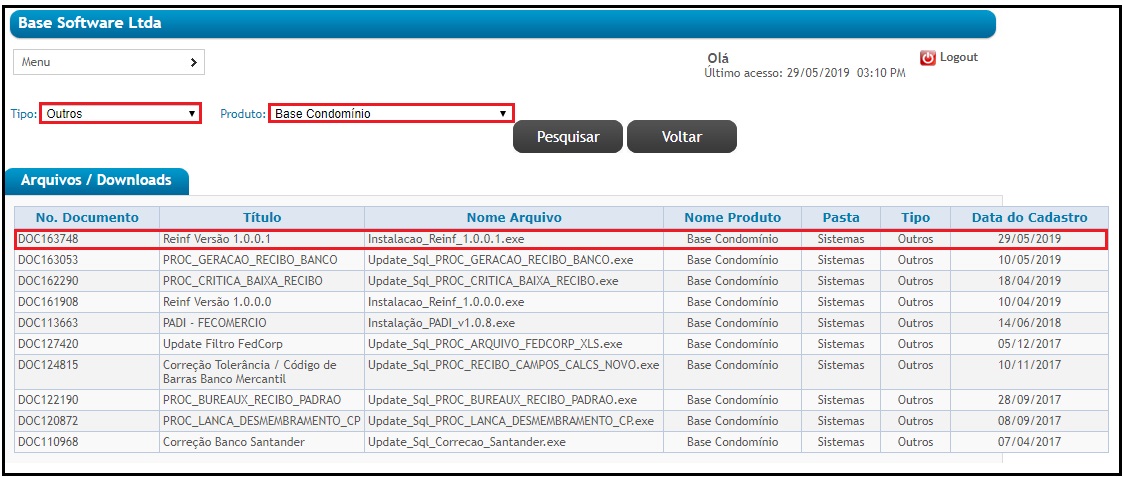Click the file Update_Sql_PROC_RECIBO_CAMPOS_CALCS_NOVO.exe
This screenshot has height=477, width=1124.
pyautogui.click(x=513, y=364)
